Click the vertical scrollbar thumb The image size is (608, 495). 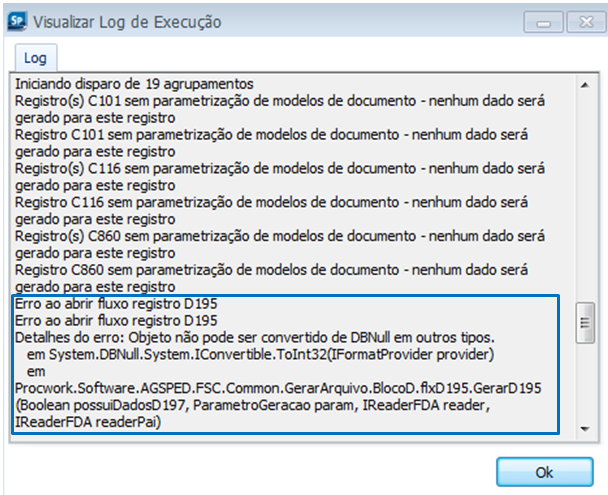coord(587,325)
